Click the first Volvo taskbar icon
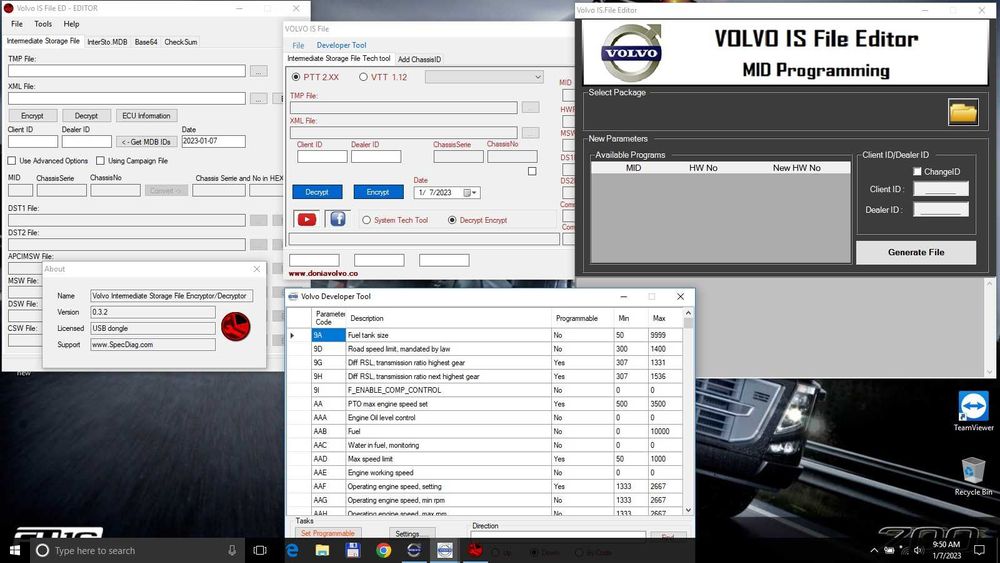 tap(414, 550)
